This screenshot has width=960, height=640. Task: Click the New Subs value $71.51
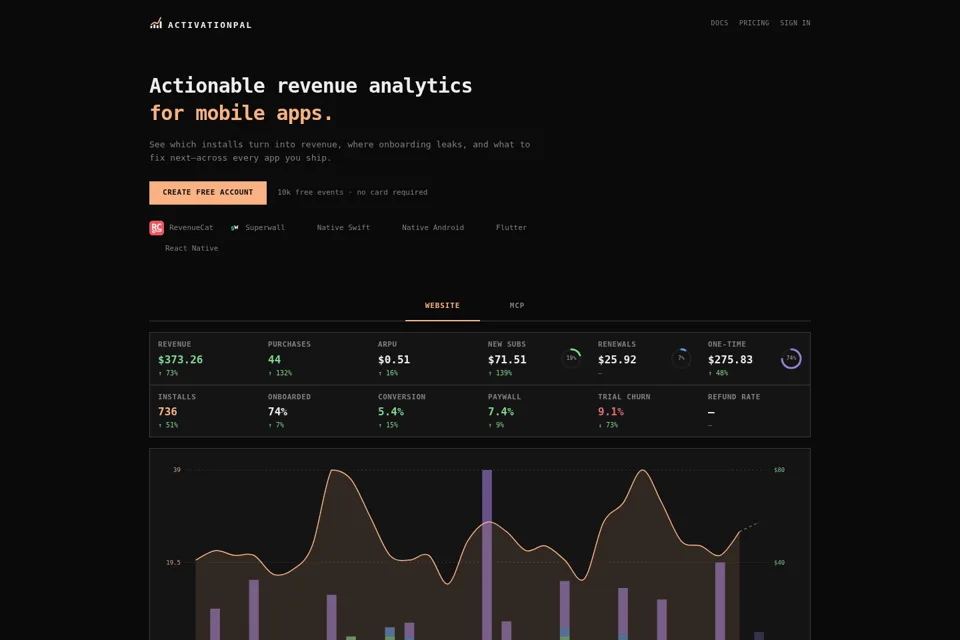click(507, 360)
